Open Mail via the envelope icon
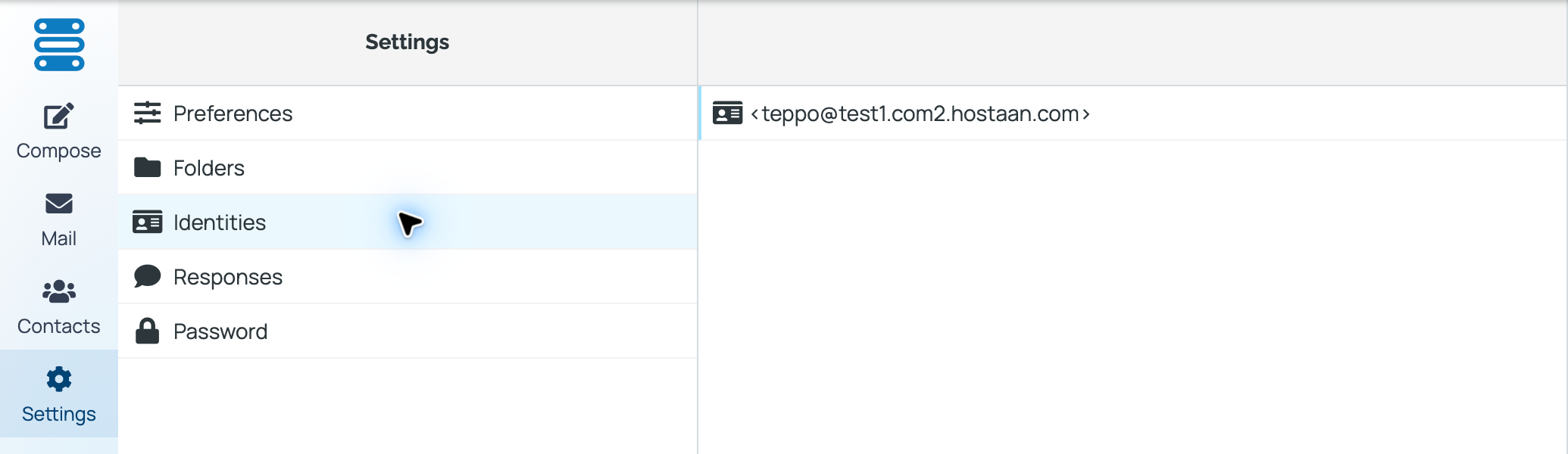Viewport: 1568px width, 454px height. point(59,204)
